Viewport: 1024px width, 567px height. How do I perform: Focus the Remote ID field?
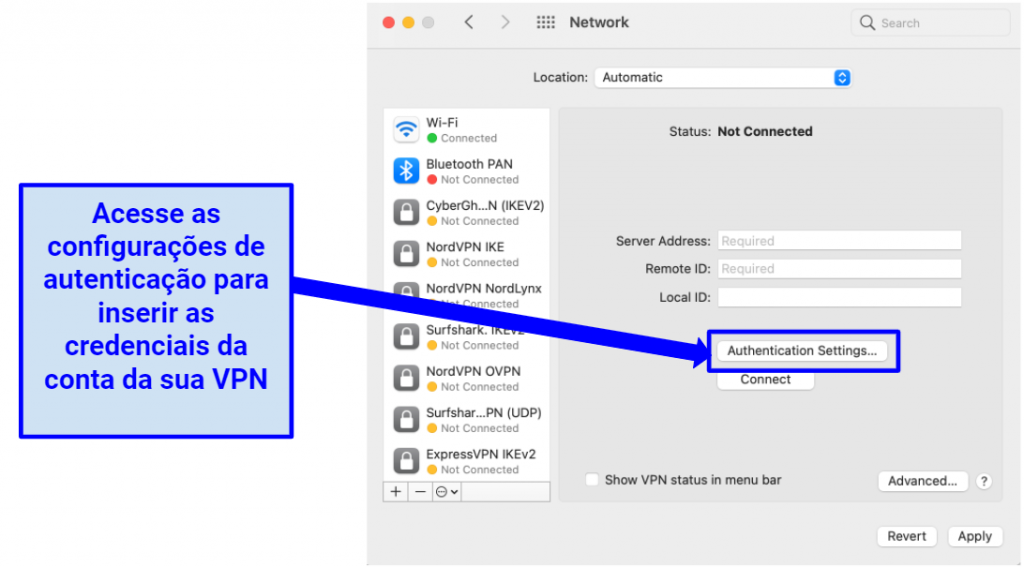(839, 269)
